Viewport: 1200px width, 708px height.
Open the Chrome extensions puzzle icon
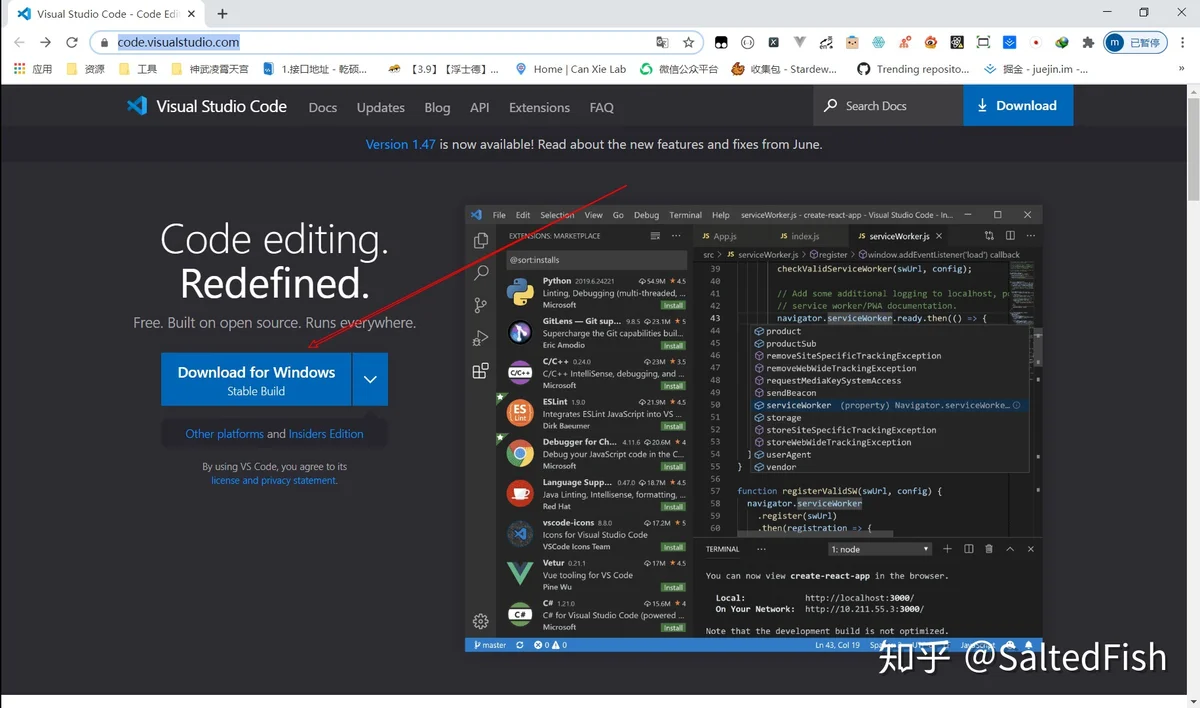tap(1088, 43)
